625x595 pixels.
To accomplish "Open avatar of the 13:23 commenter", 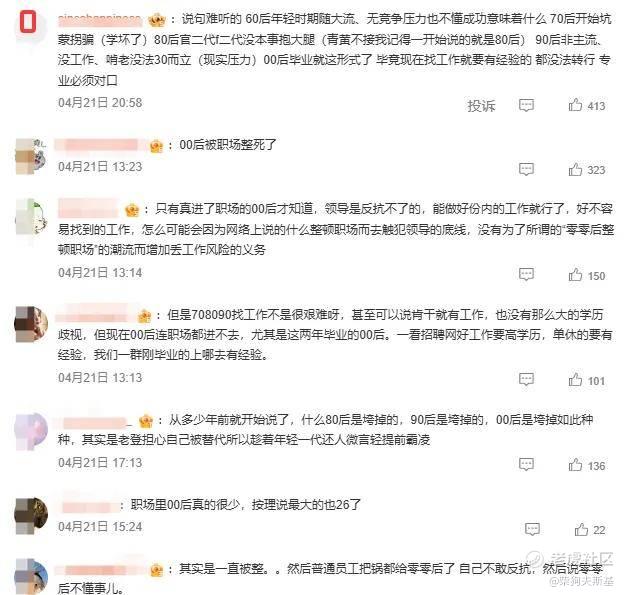I will (31, 156).
